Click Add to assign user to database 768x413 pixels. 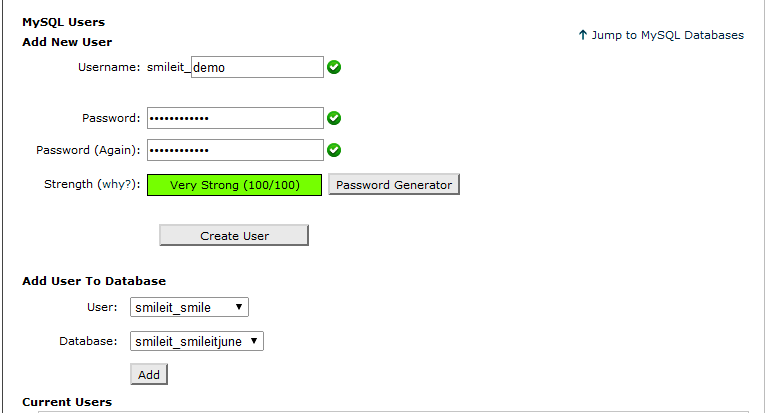pyautogui.click(x=149, y=374)
